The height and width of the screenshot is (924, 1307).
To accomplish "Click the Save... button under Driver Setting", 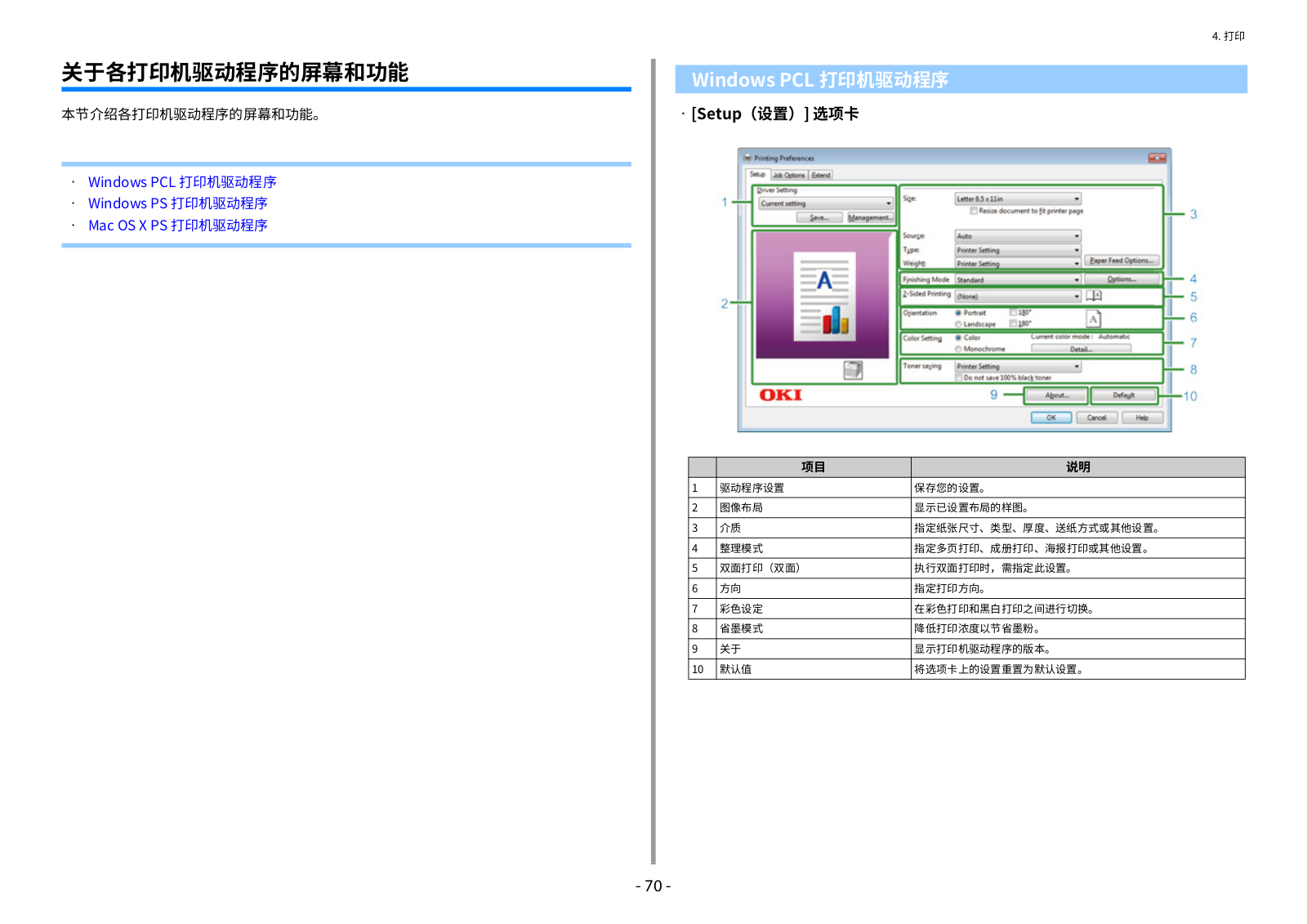I will 819,217.
